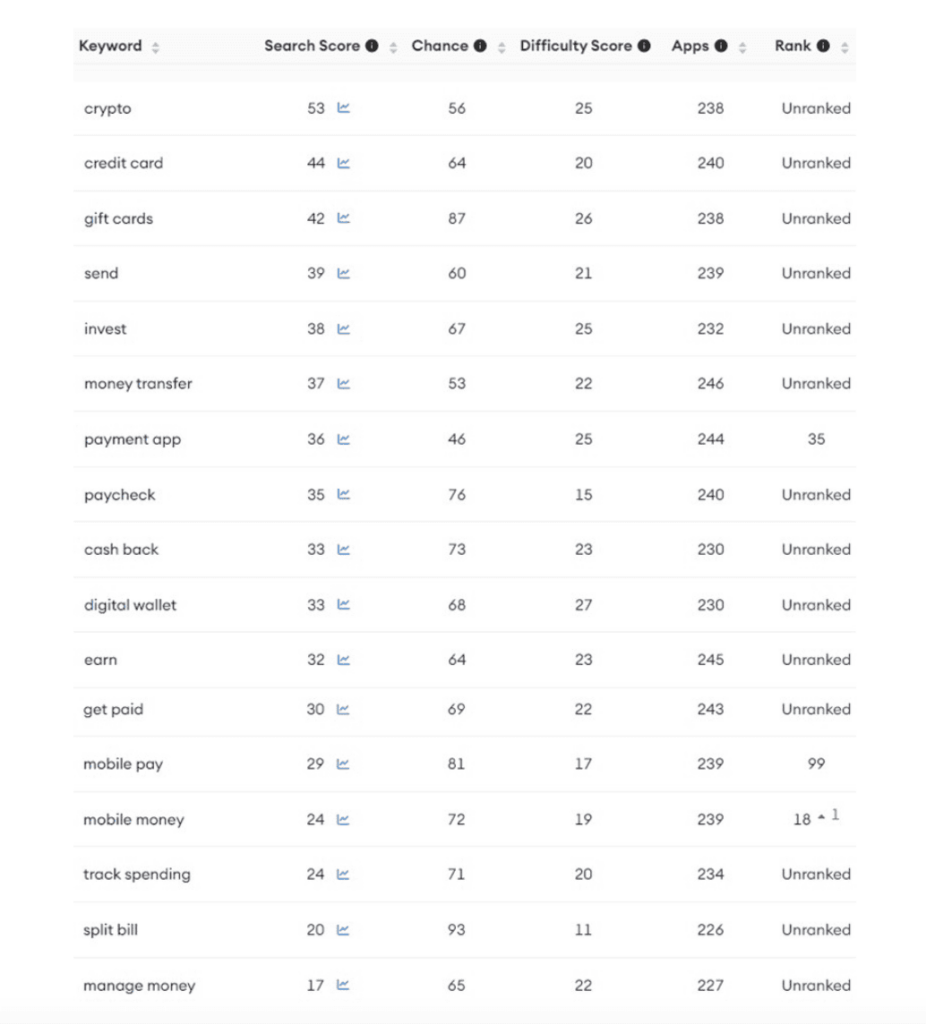Open trend chart for manage money
This screenshot has height=1024, width=926.
pyautogui.click(x=343, y=985)
